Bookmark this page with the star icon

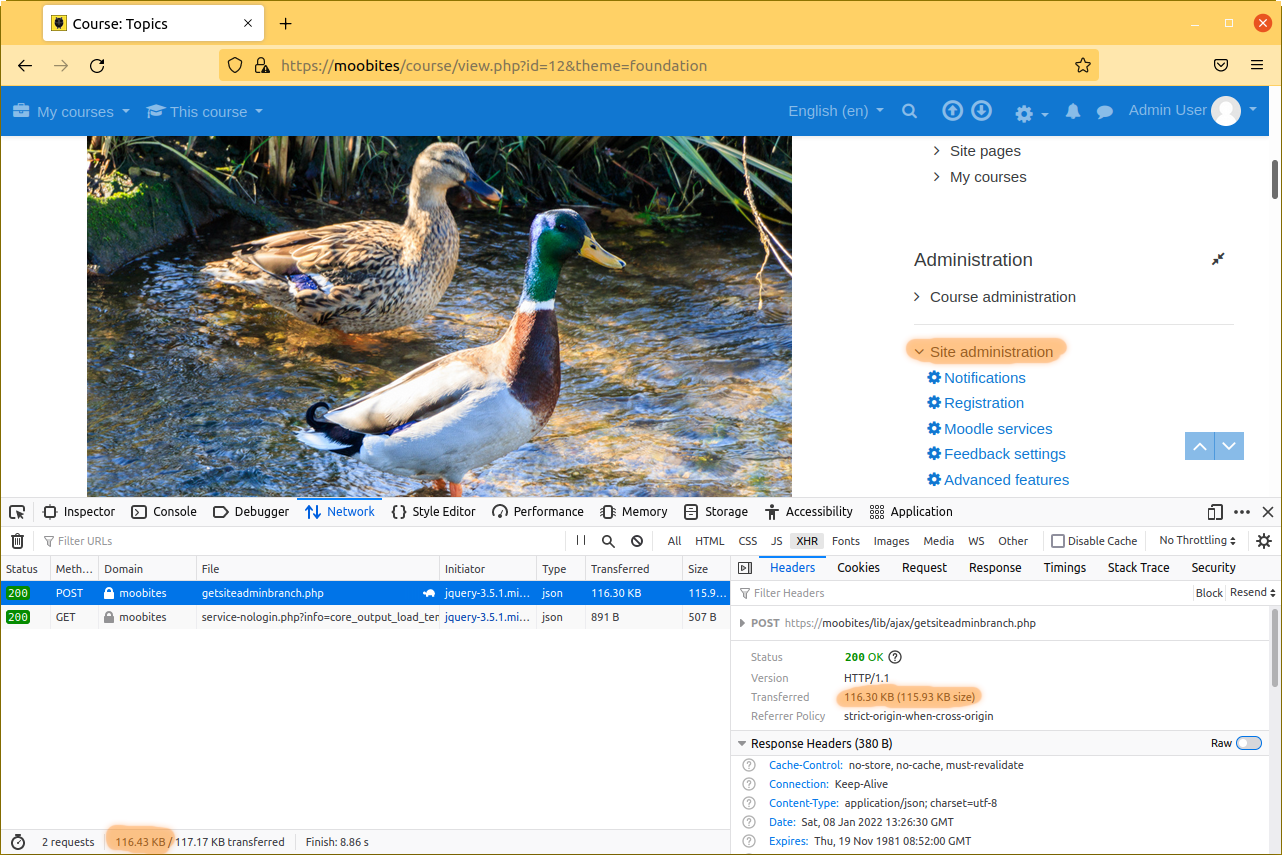[1082, 66]
